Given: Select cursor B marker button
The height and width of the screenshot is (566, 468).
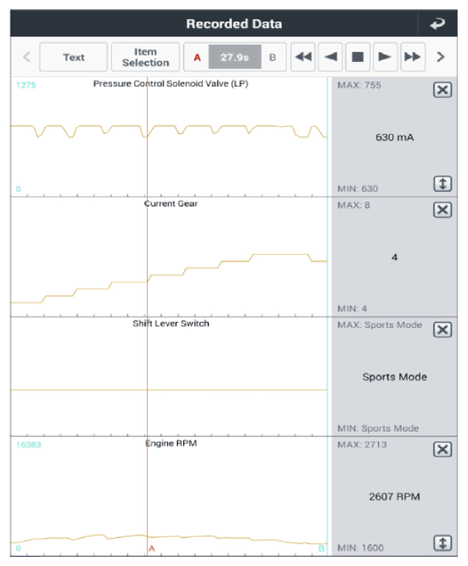Looking at the screenshot, I should click(x=273, y=57).
